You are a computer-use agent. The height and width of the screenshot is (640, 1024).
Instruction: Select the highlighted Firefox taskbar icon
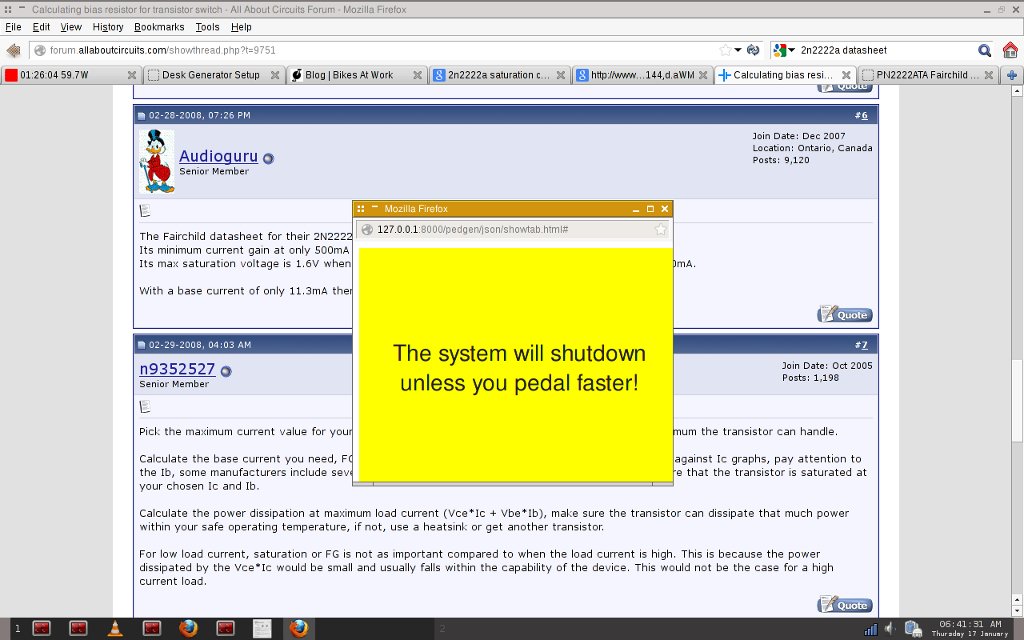[299, 628]
